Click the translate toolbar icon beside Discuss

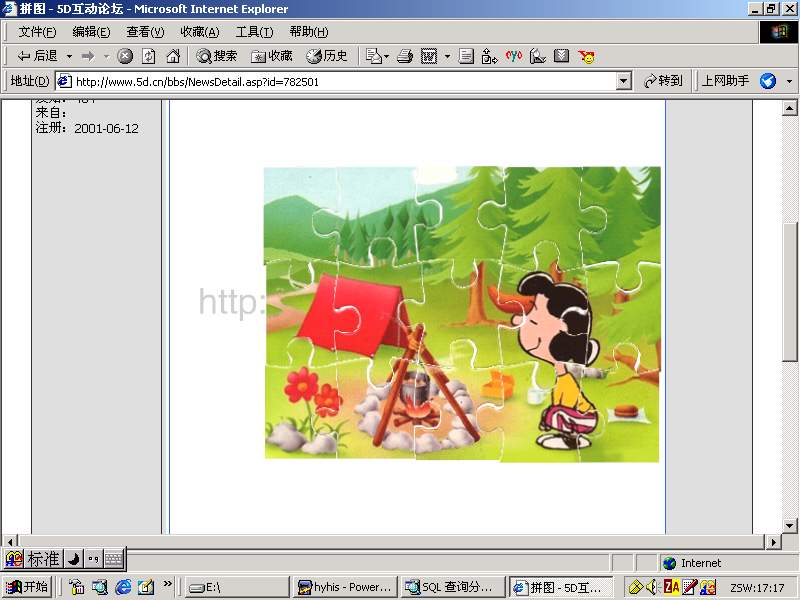[489, 56]
